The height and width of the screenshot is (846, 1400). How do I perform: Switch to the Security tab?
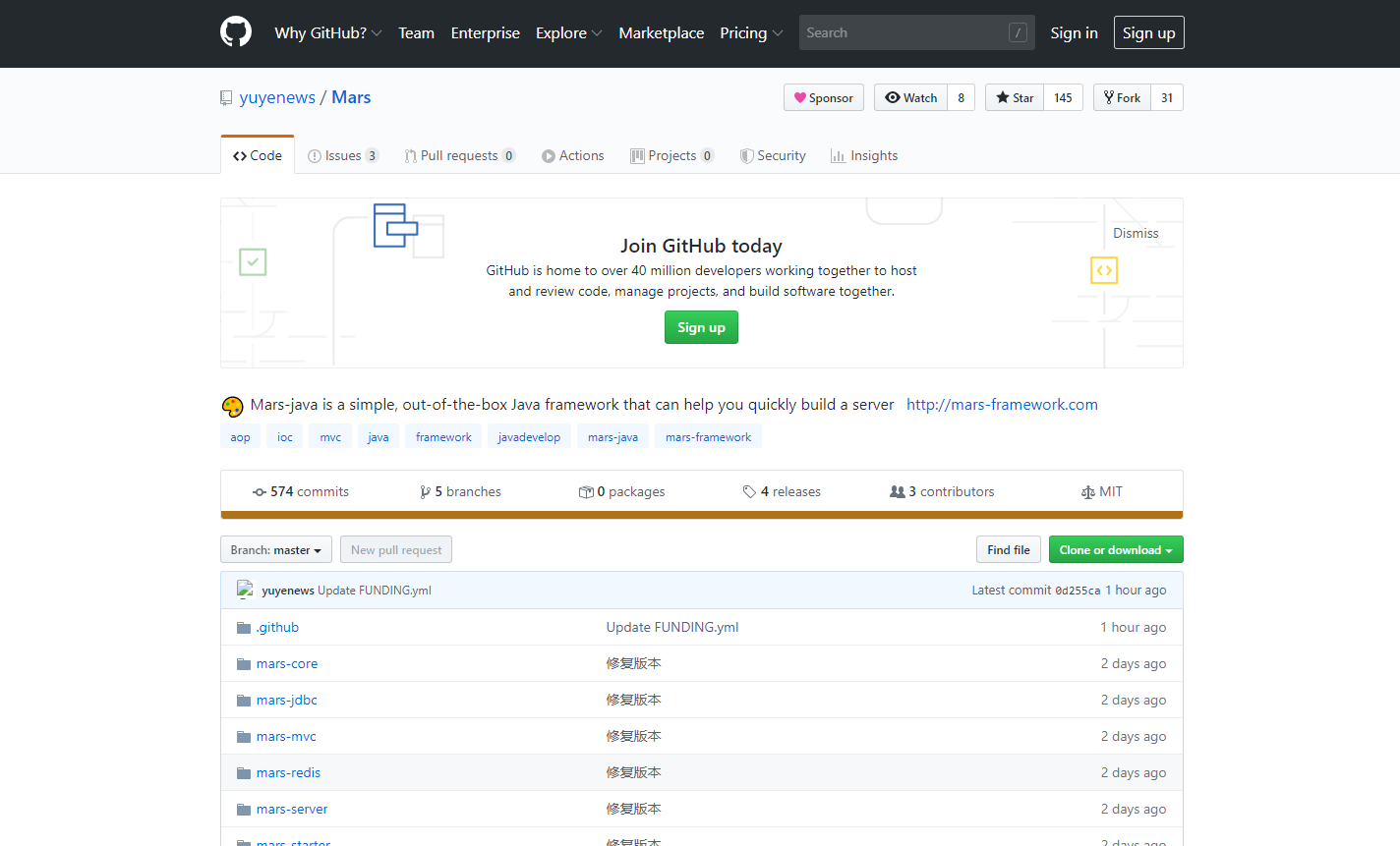click(x=773, y=155)
